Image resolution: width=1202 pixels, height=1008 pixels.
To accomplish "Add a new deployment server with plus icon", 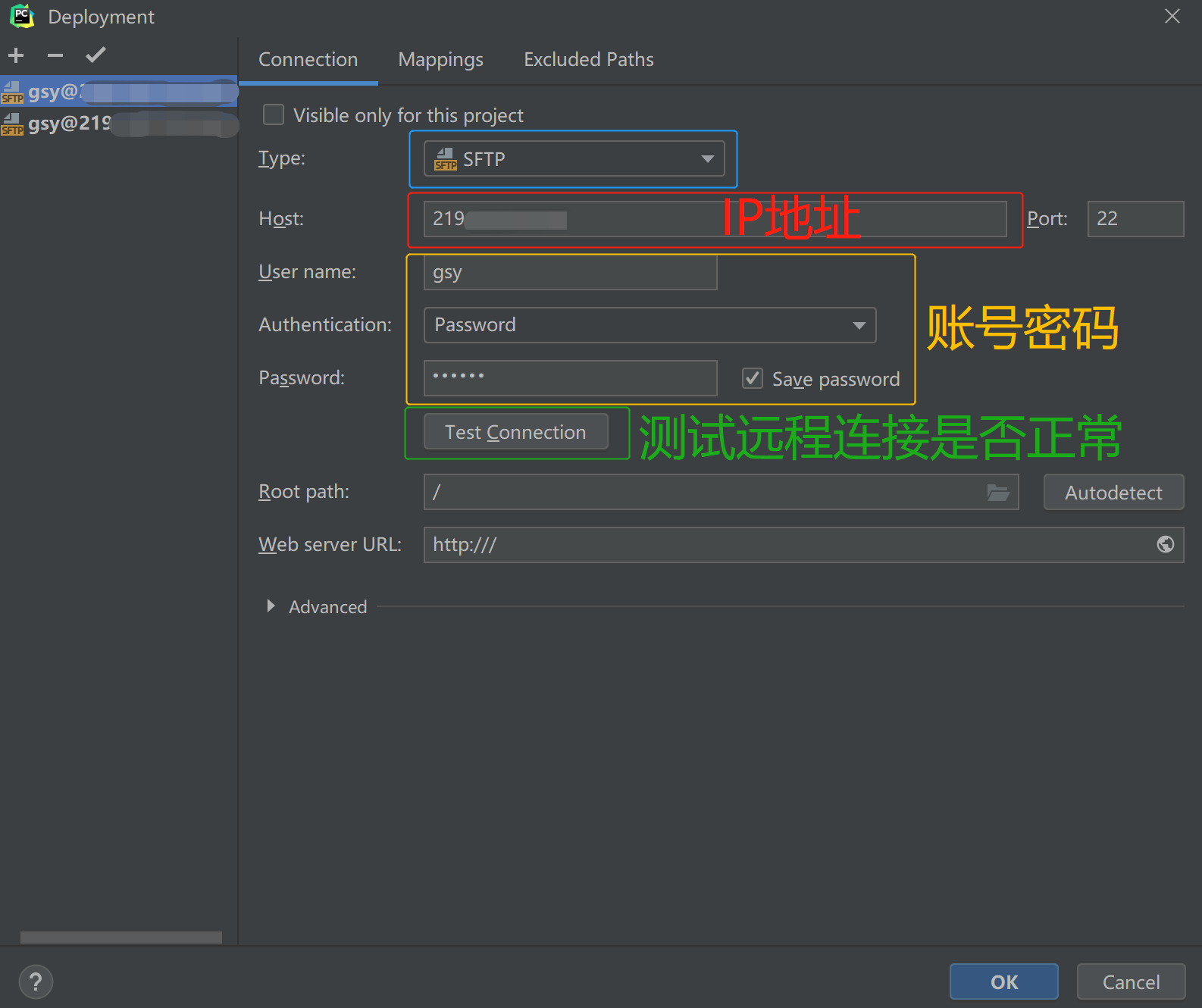I will (x=16, y=55).
